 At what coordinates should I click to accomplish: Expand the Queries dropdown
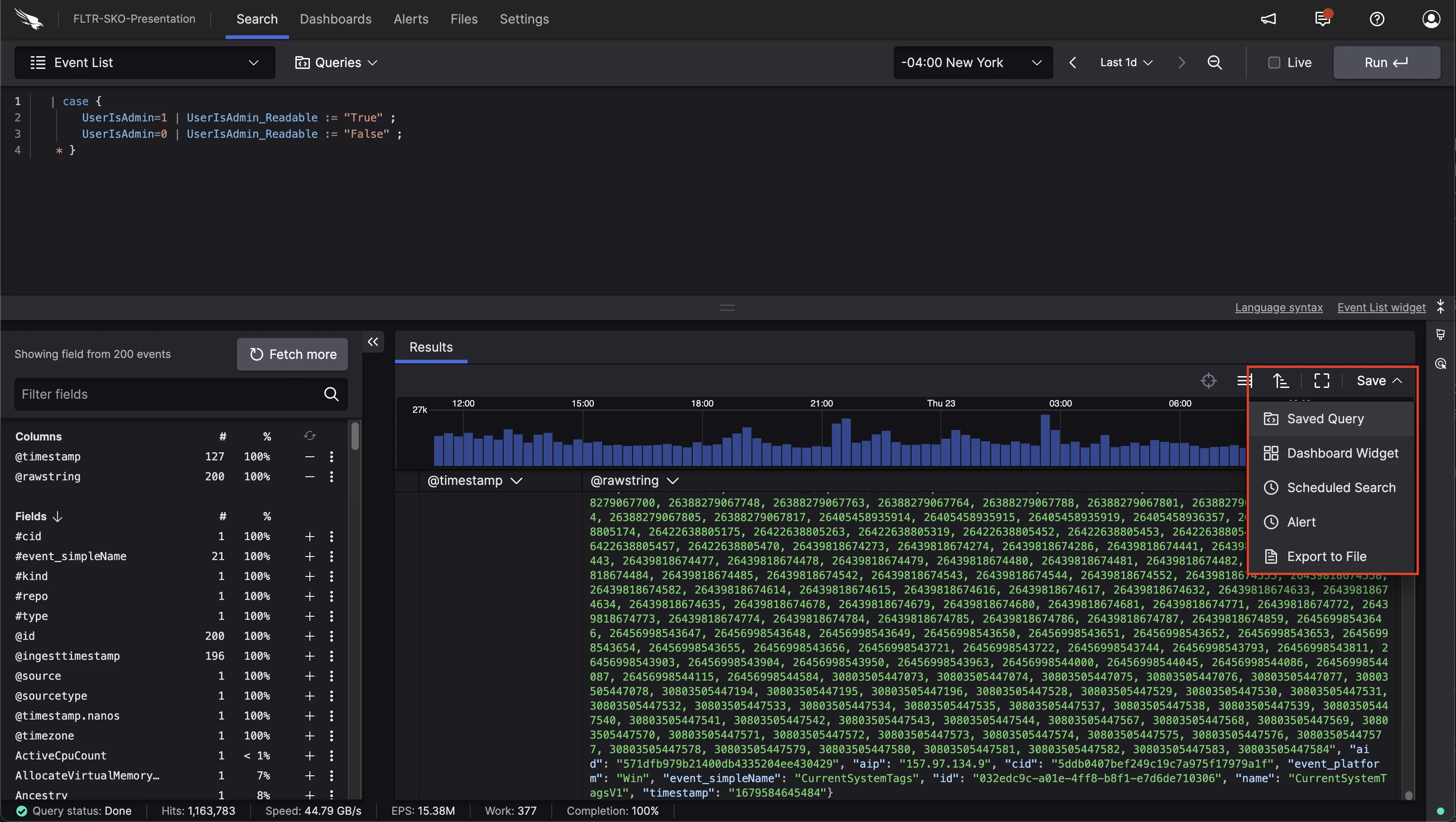coord(336,62)
